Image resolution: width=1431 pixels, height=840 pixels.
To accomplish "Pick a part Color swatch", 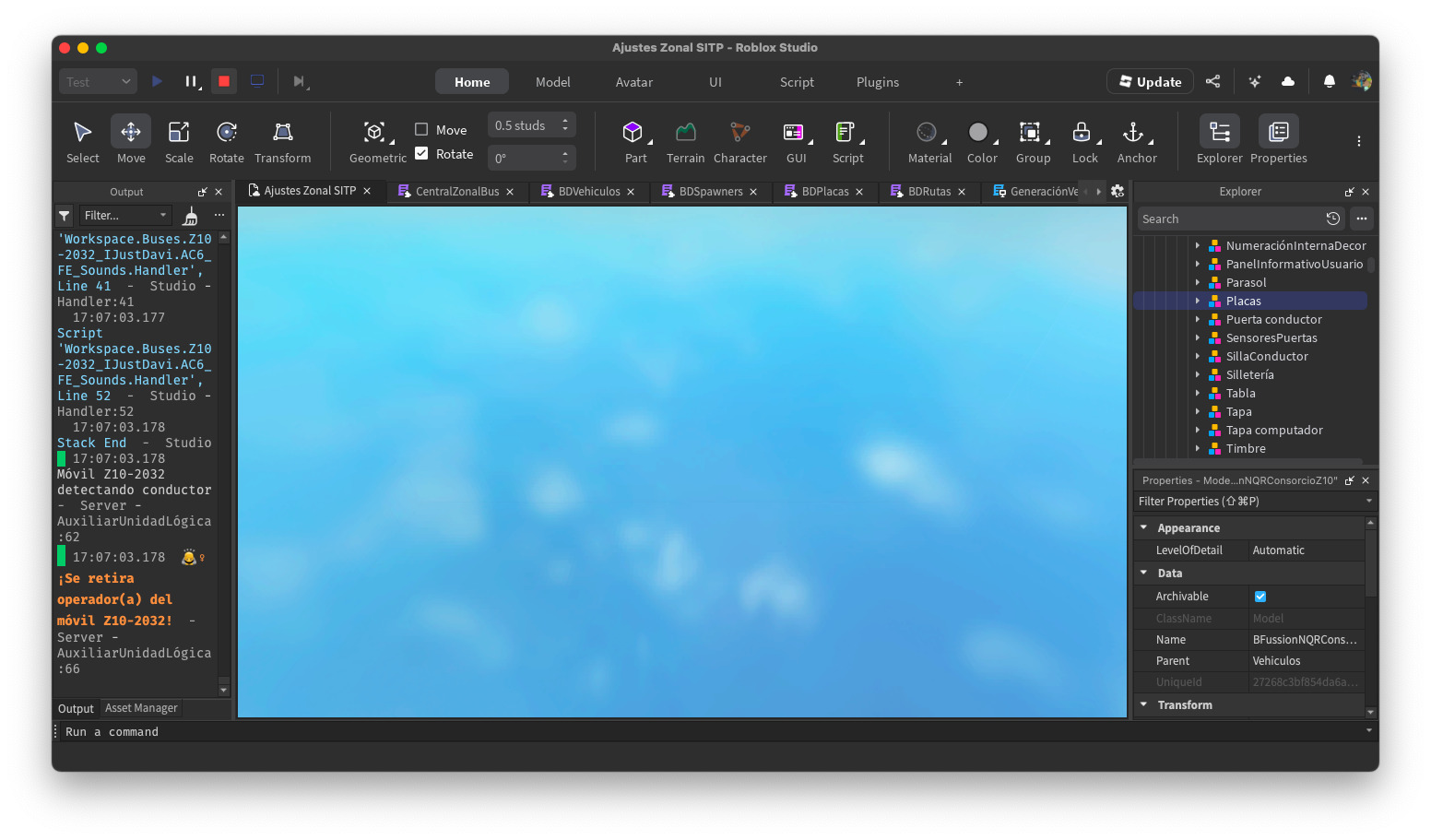I will [981, 140].
